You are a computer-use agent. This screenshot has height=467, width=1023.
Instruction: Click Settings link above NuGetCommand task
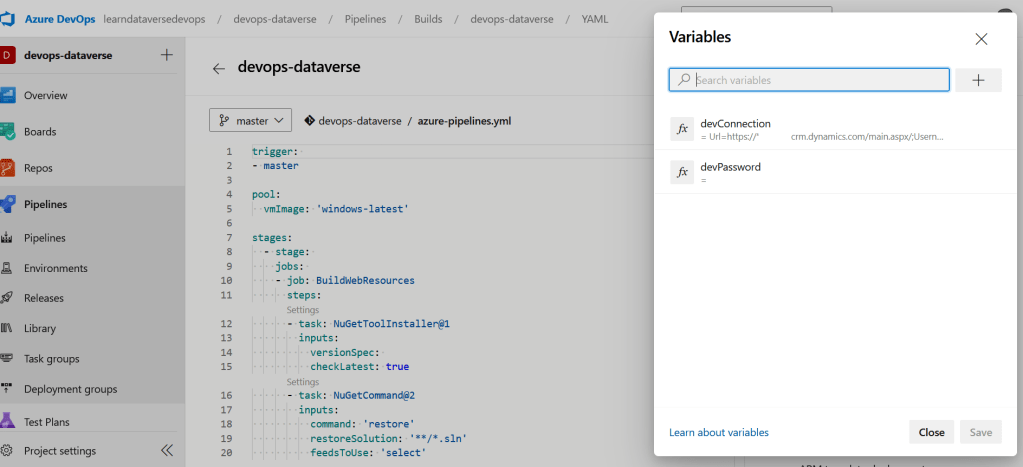pos(303,382)
